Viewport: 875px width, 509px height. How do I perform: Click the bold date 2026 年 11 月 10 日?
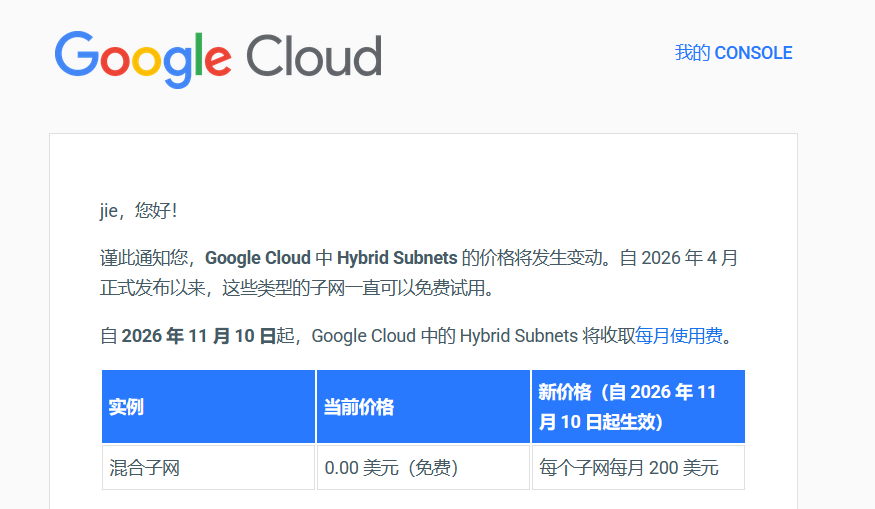pyautogui.click(x=199, y=336)
